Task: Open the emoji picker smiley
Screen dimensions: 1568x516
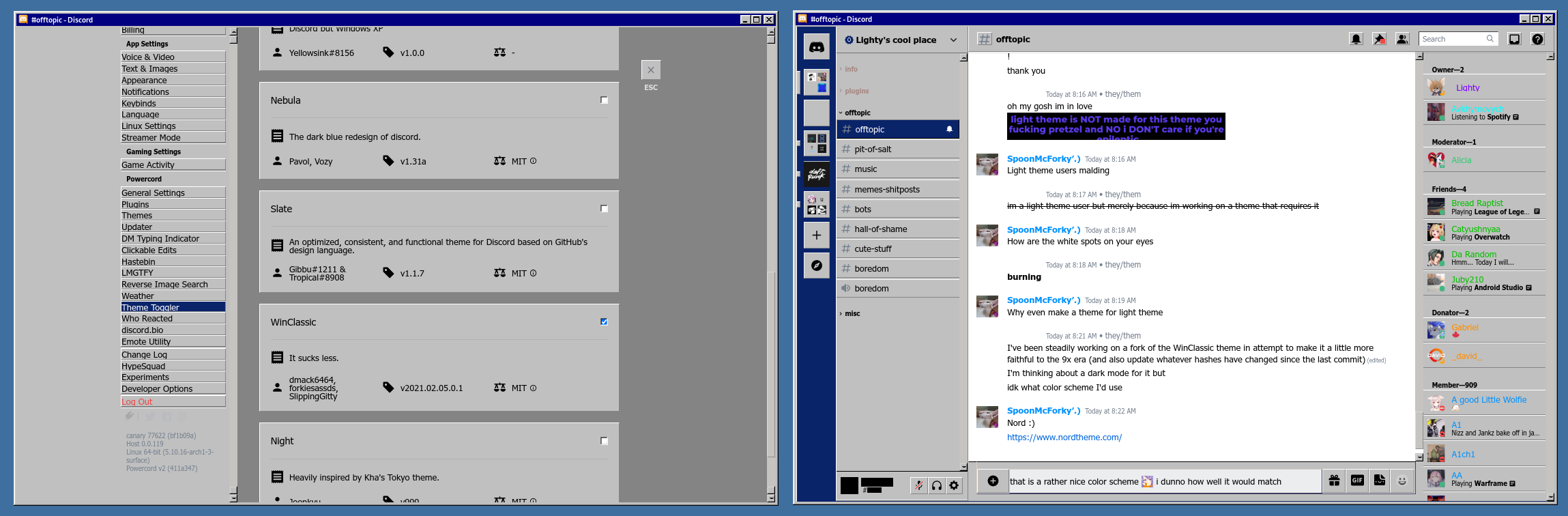Action: point(1402,481)
